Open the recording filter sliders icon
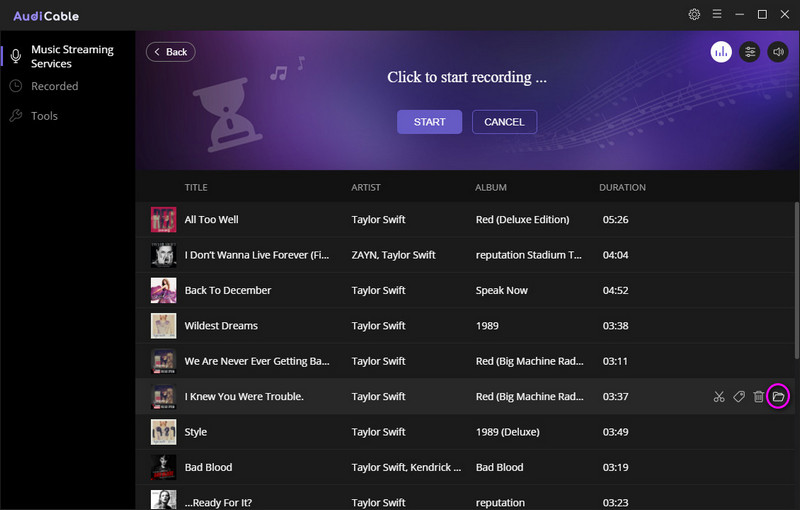This screenshot has width=800, height=510. (x=749, y=52)
